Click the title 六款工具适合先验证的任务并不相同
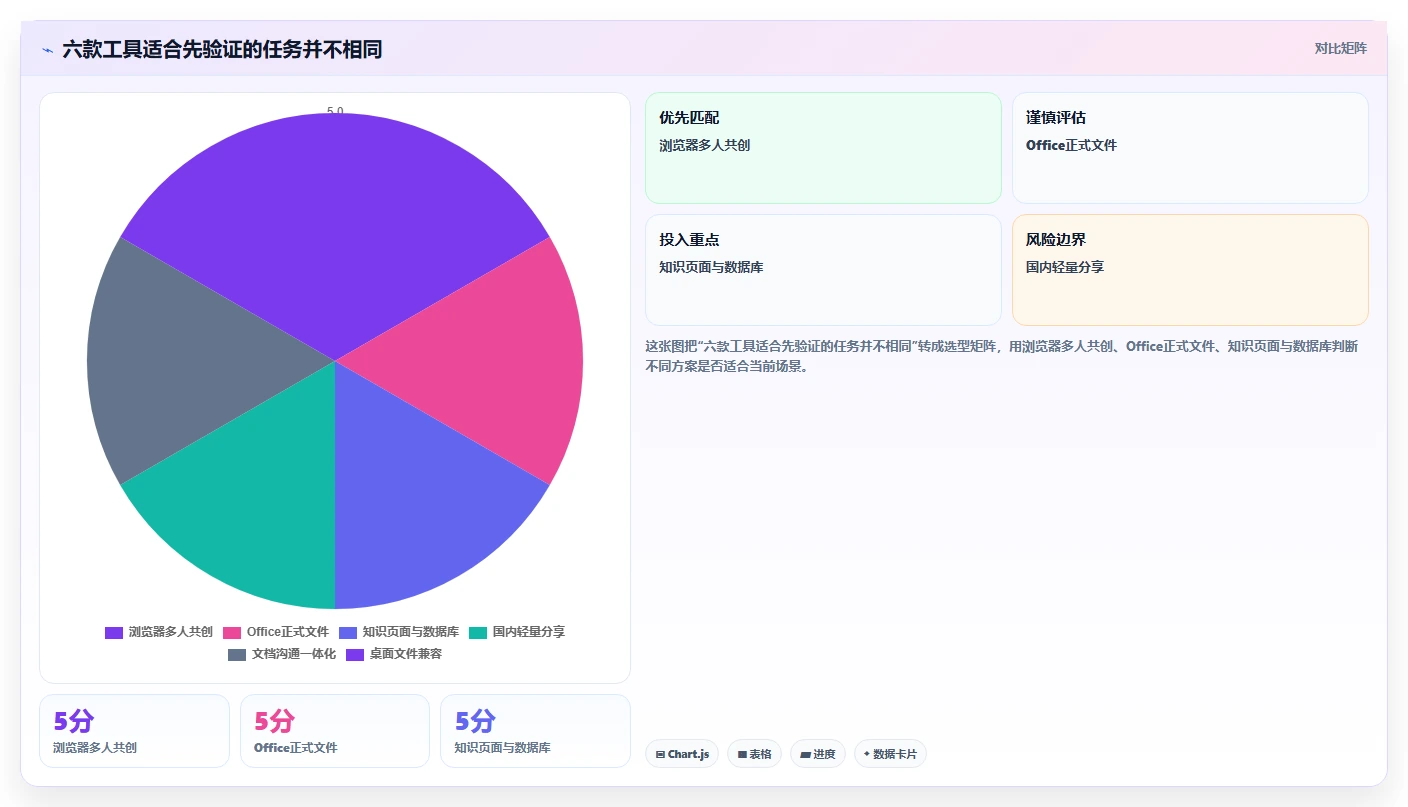 click(x=222, y=49)
